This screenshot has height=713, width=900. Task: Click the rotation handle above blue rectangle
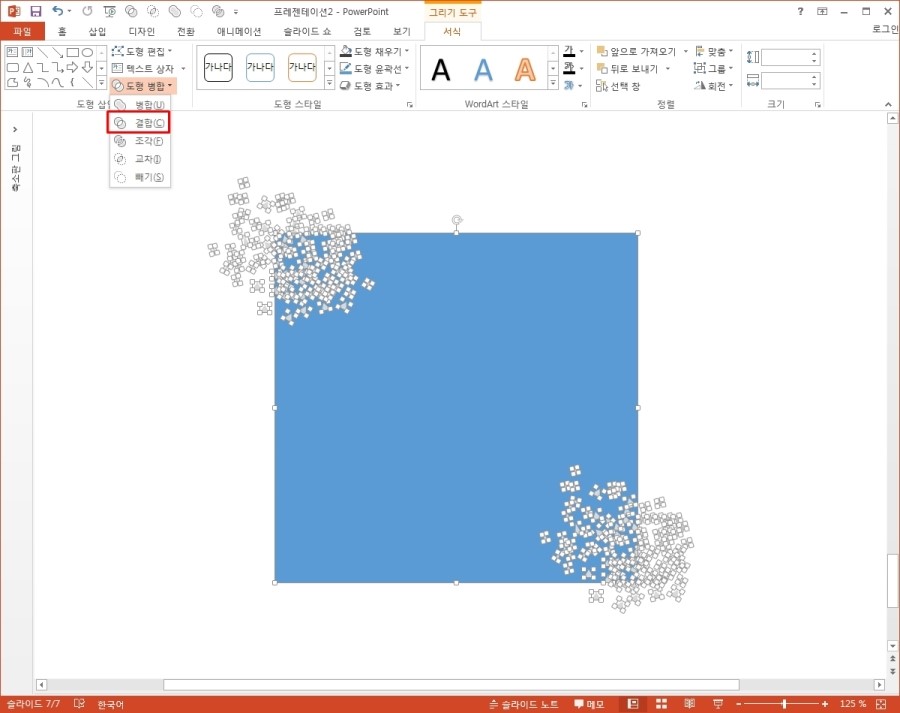point(456,219)
